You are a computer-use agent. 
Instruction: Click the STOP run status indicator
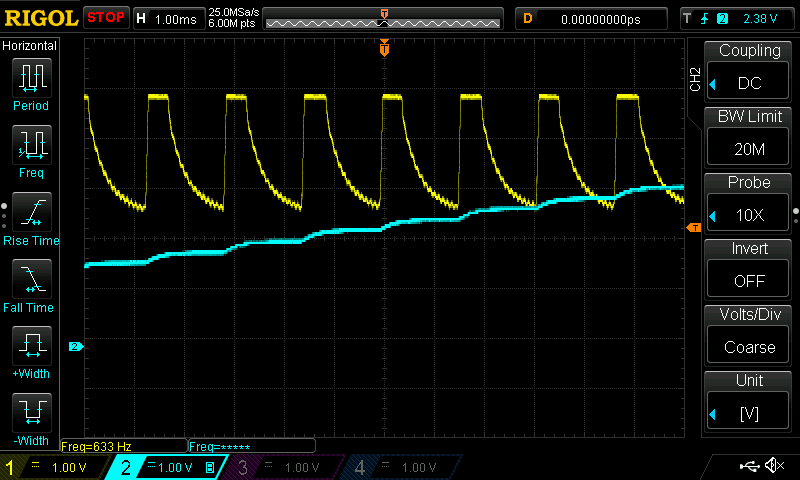106,17
